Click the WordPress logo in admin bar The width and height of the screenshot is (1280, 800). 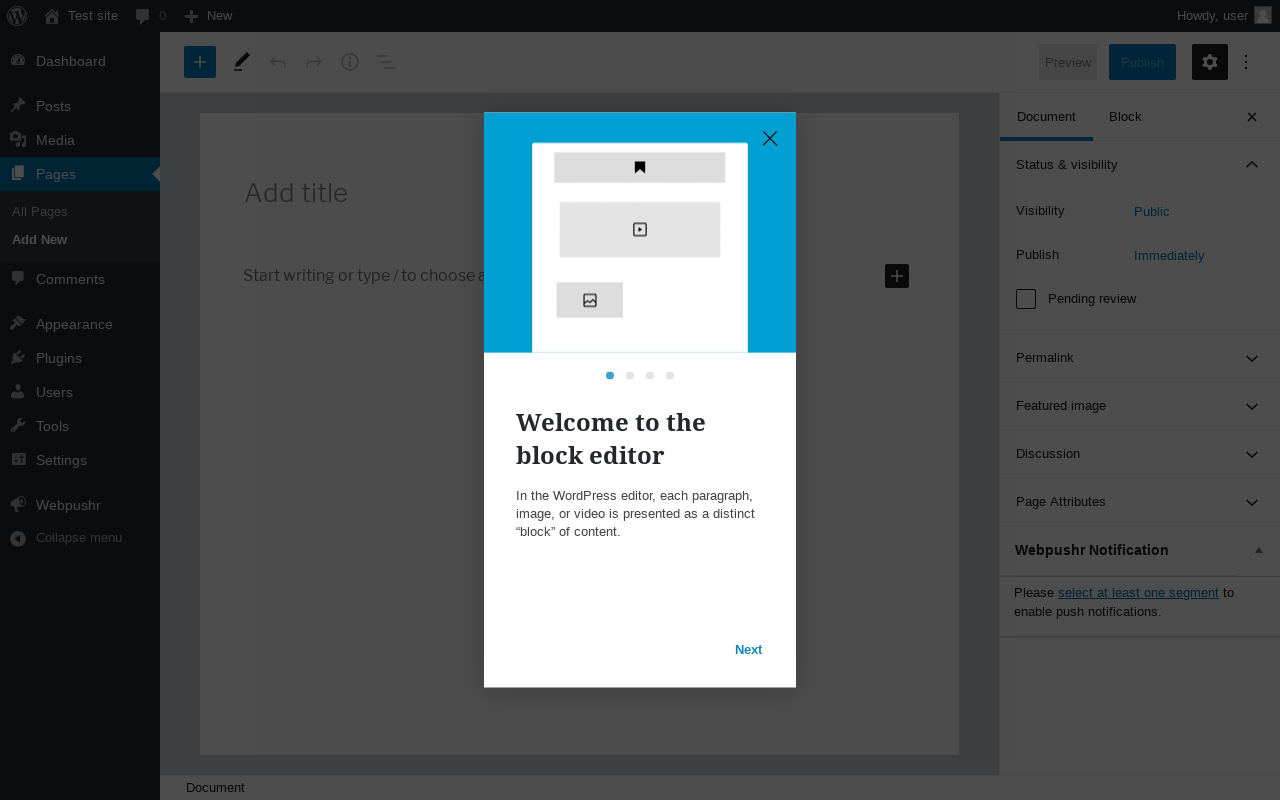point(17,16)
